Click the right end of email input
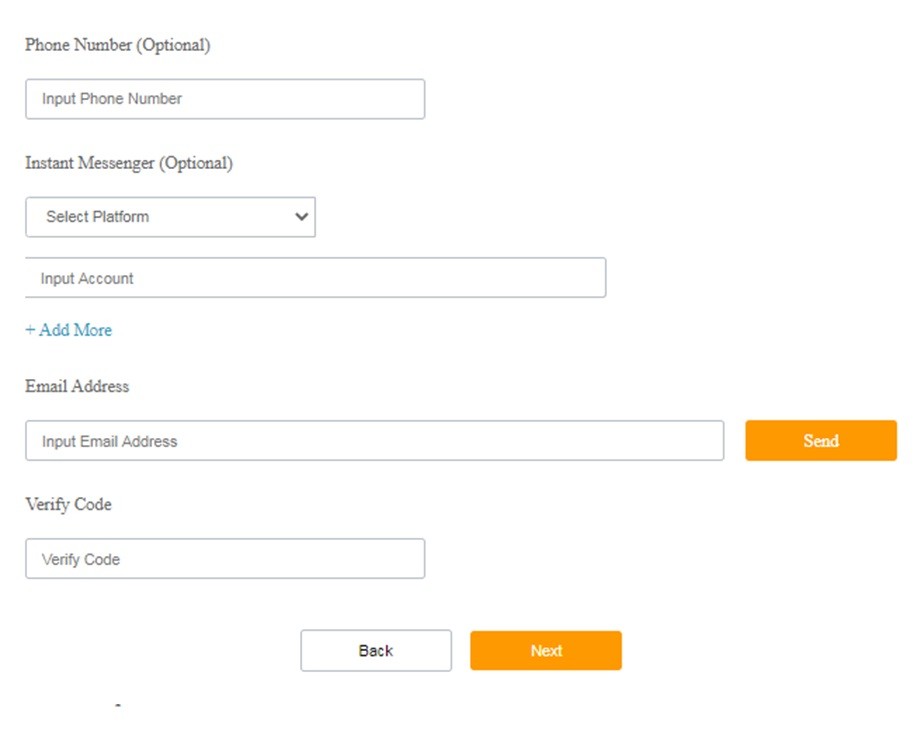This screenshot has height=732, width=920. tap(705, 441)
